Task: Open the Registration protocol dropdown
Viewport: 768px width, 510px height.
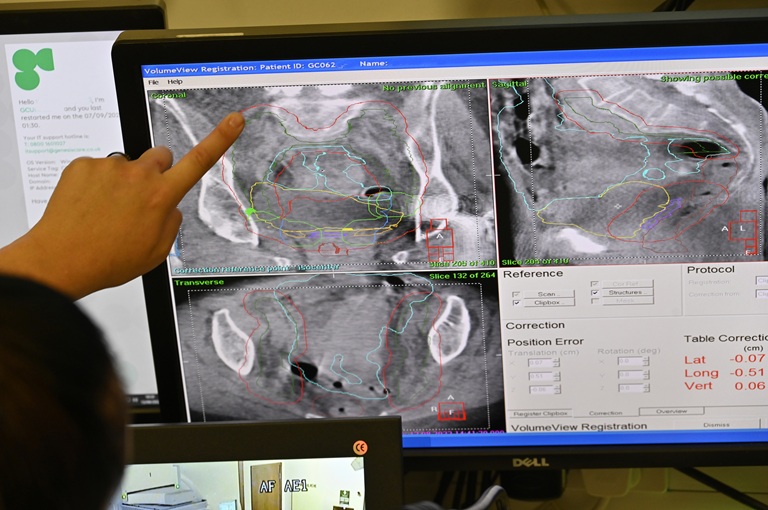Action: (x=762, y=281)
